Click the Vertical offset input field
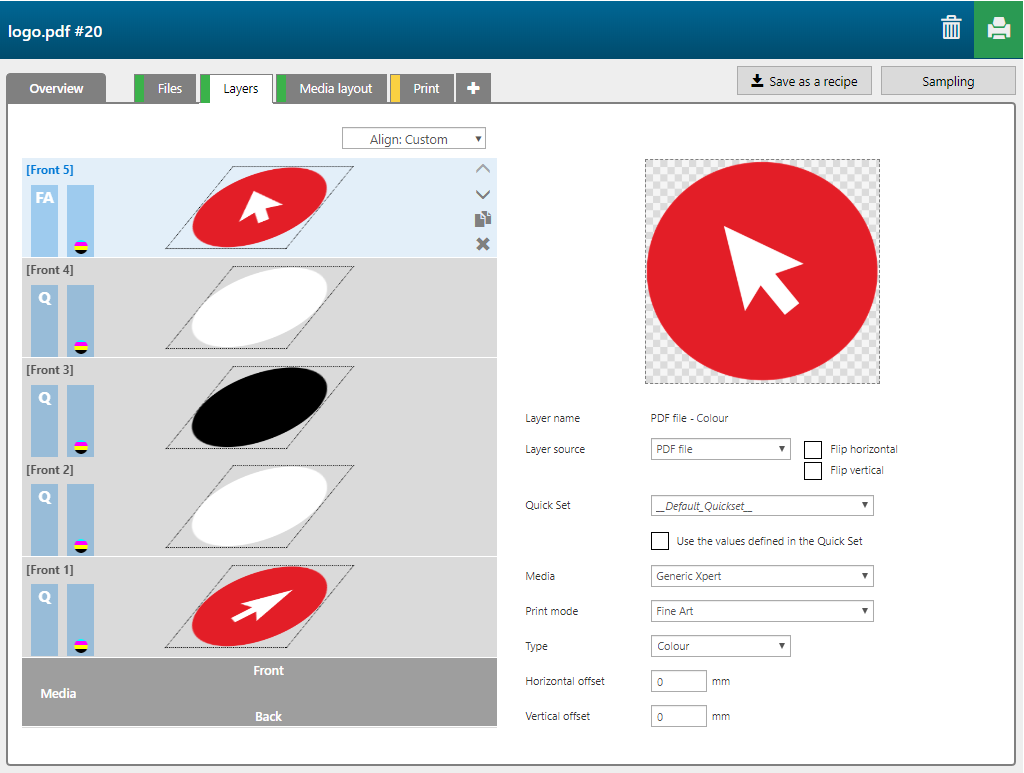 (679, 716)
